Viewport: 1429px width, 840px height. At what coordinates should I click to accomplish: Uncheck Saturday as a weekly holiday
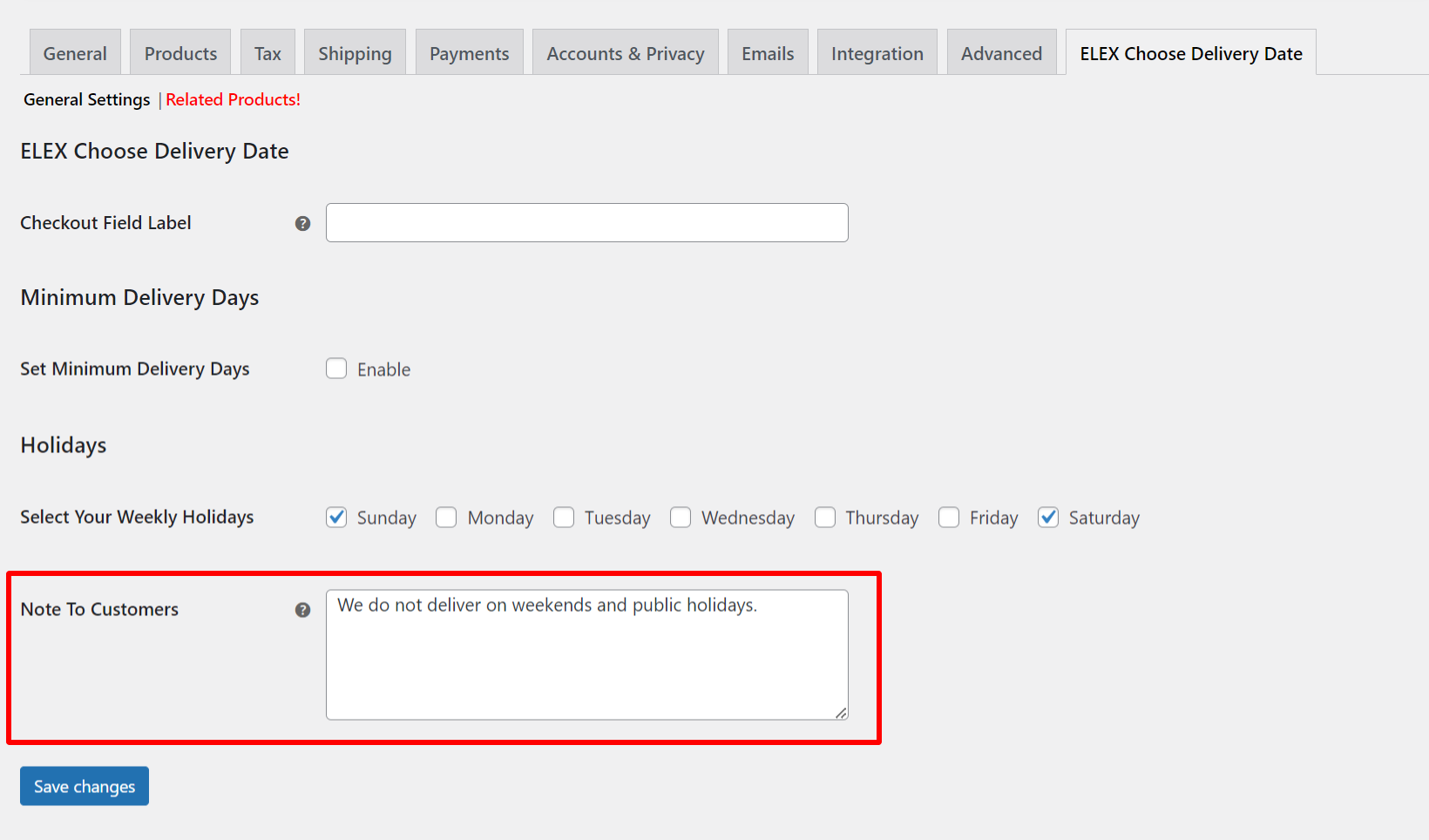(1048, 517)
